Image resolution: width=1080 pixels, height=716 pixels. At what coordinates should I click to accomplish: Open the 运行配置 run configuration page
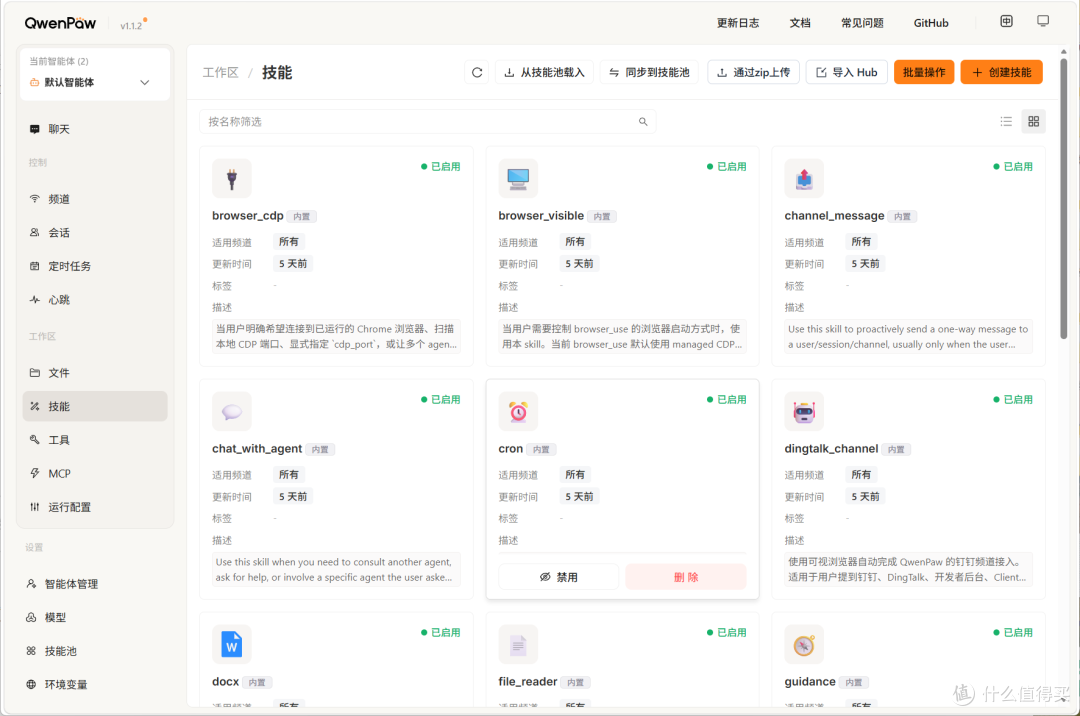click(x=95, y=507)
